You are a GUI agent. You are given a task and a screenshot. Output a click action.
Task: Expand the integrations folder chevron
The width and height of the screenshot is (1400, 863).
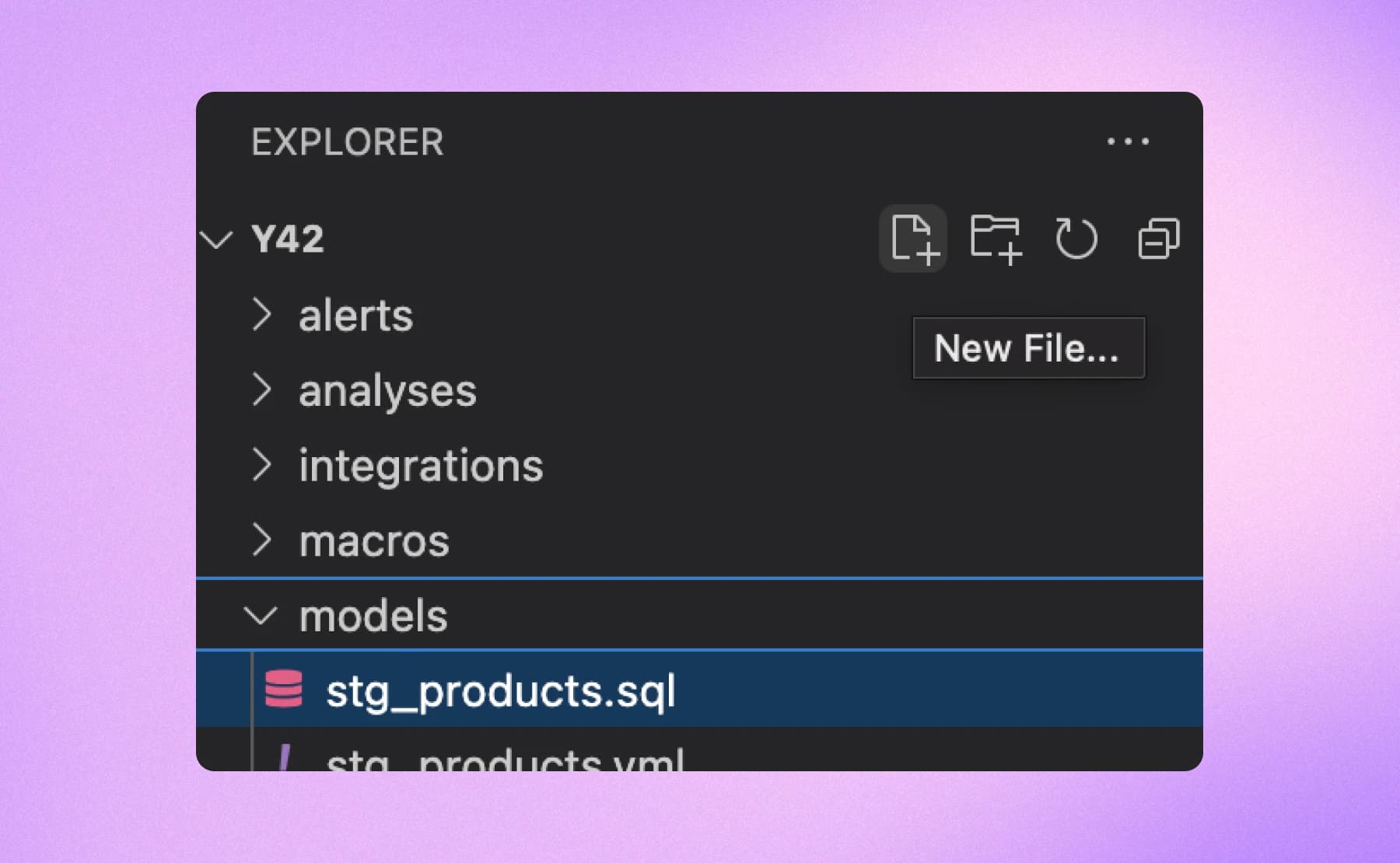262,465
